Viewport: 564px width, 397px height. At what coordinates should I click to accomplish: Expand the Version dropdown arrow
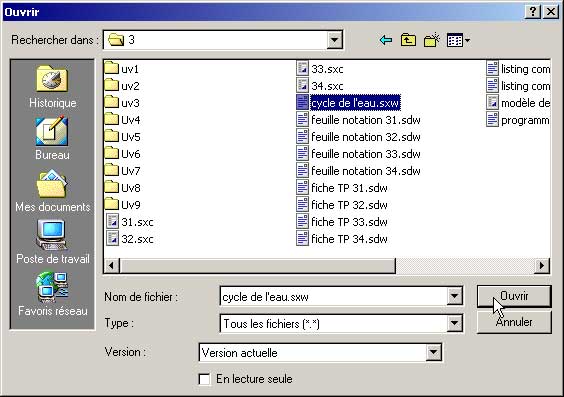433,352
